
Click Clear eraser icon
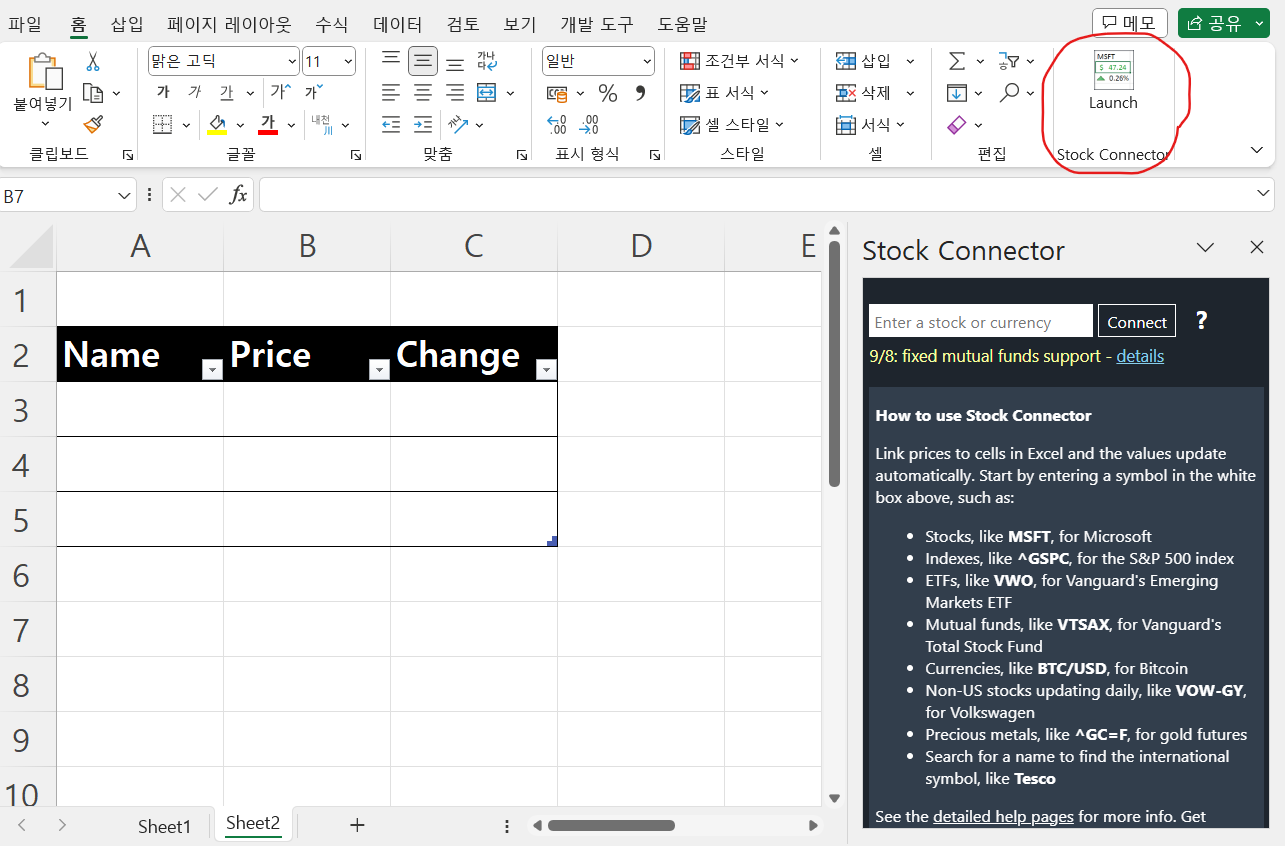[x=957, y=125]
